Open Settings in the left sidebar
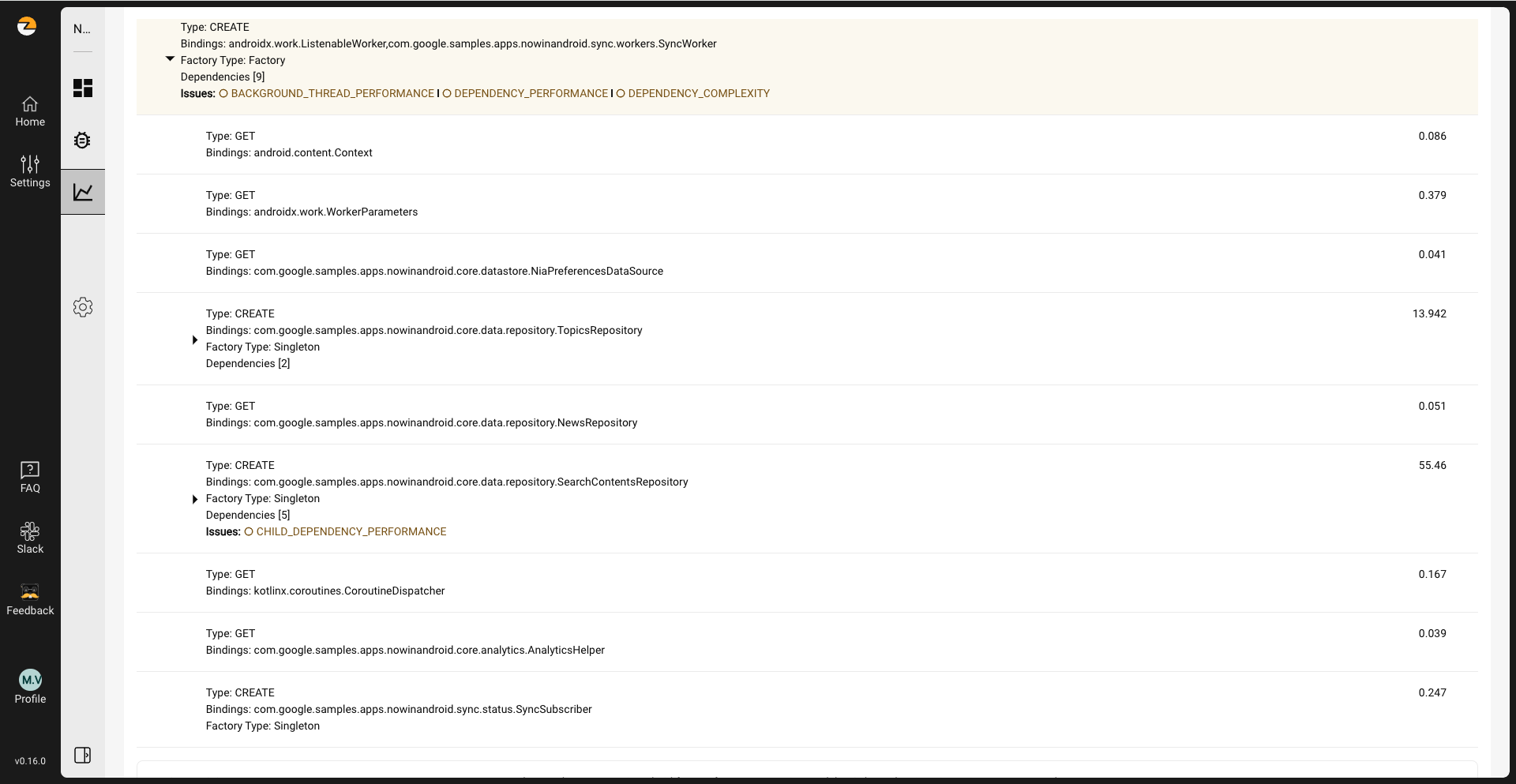Screen dimensions: 1516x784 pyautogui.click(x=30, y=171)
